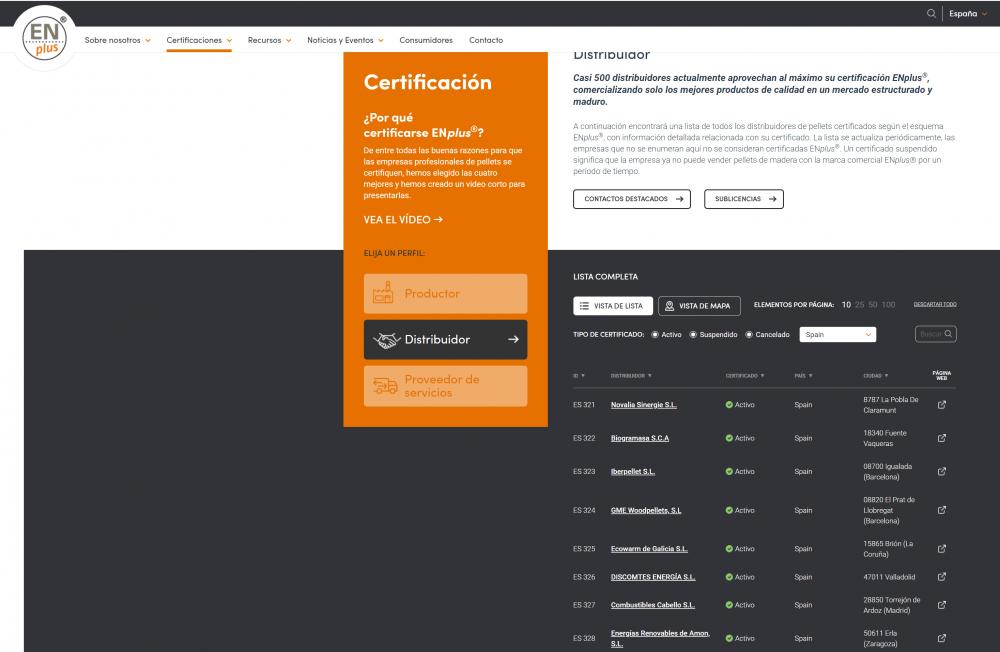
Task: Sort table by País column
Action: click(804, 376)
